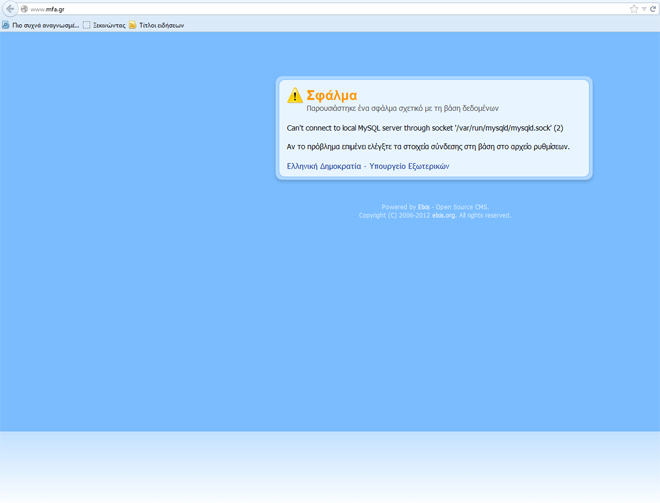
Task: Click the blank page icon beside 'Ξεκινώντας'
Action: pyautogui.click(x=87, y=25)
